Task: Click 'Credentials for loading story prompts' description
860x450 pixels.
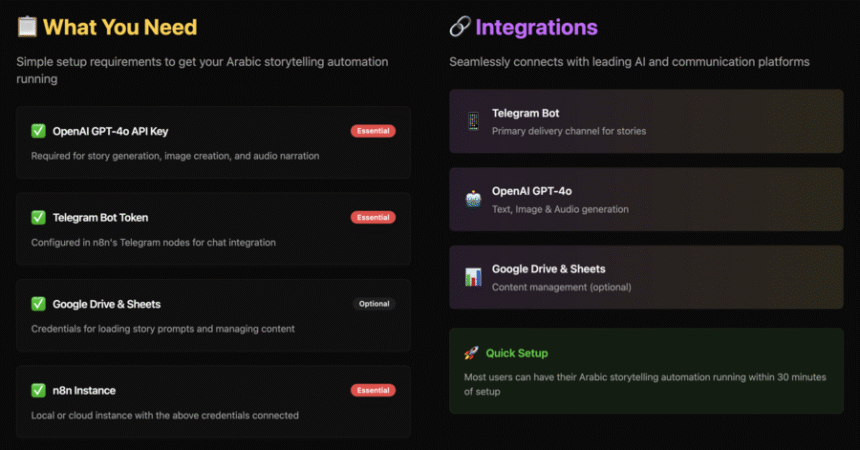Action: pyautogui.click(x=163, y=329)
